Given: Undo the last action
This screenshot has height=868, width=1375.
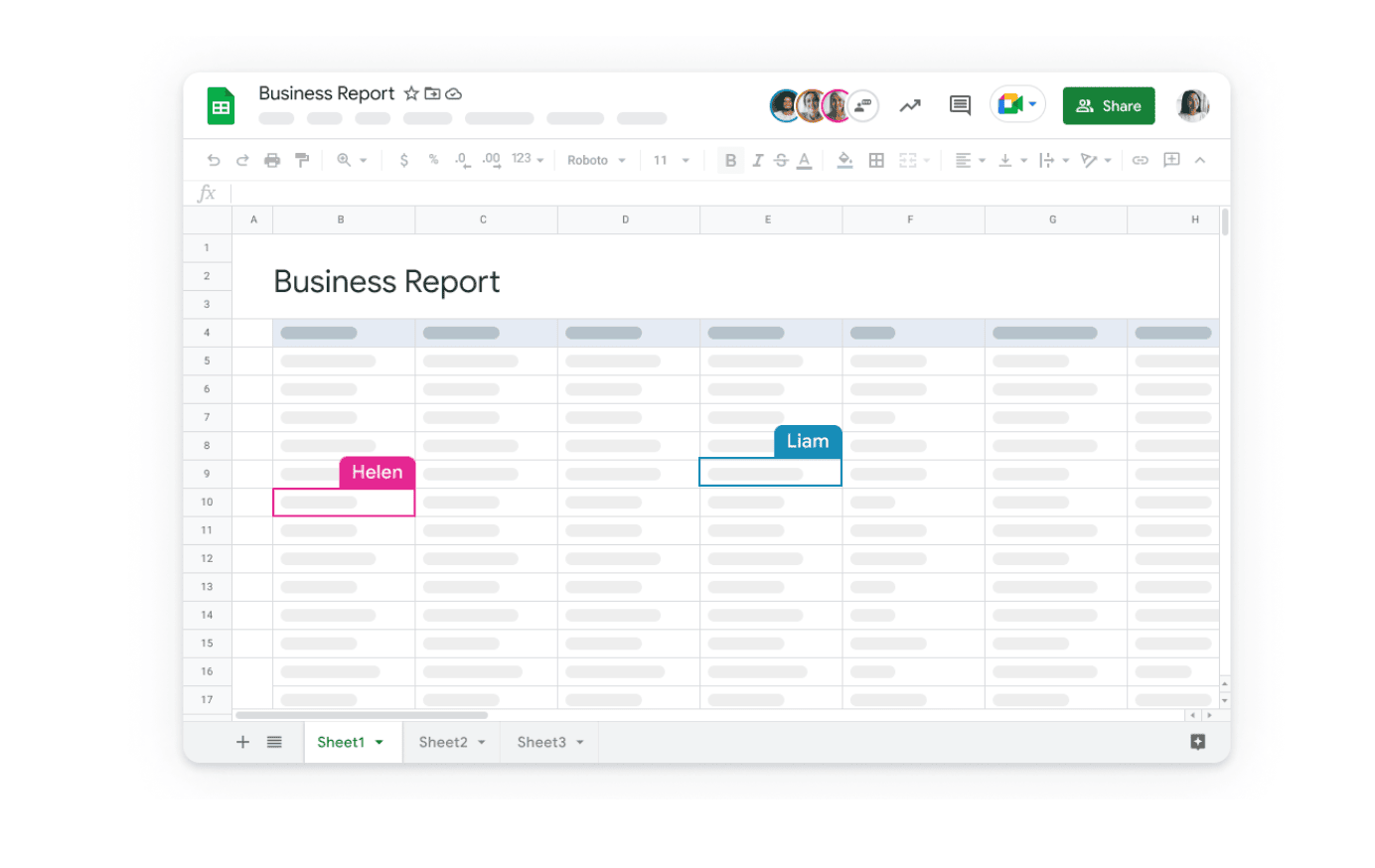Looking at the screenshot, I should 213,159.
